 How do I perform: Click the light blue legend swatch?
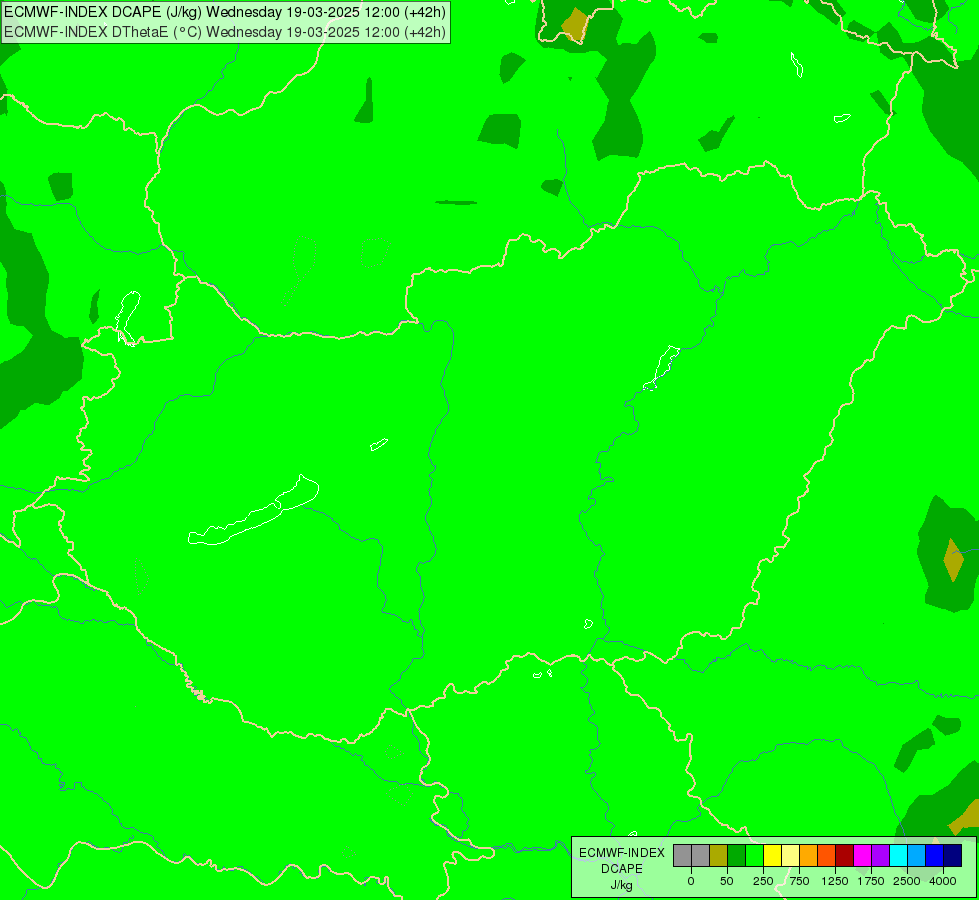tap(917, 856)
